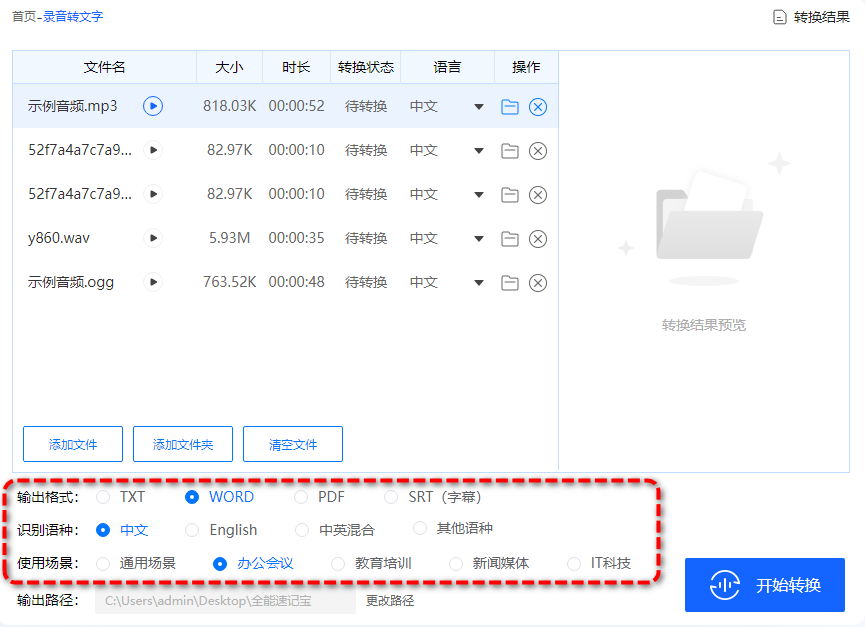Click the 00:00:48 duration value

[x=296, y=282]
